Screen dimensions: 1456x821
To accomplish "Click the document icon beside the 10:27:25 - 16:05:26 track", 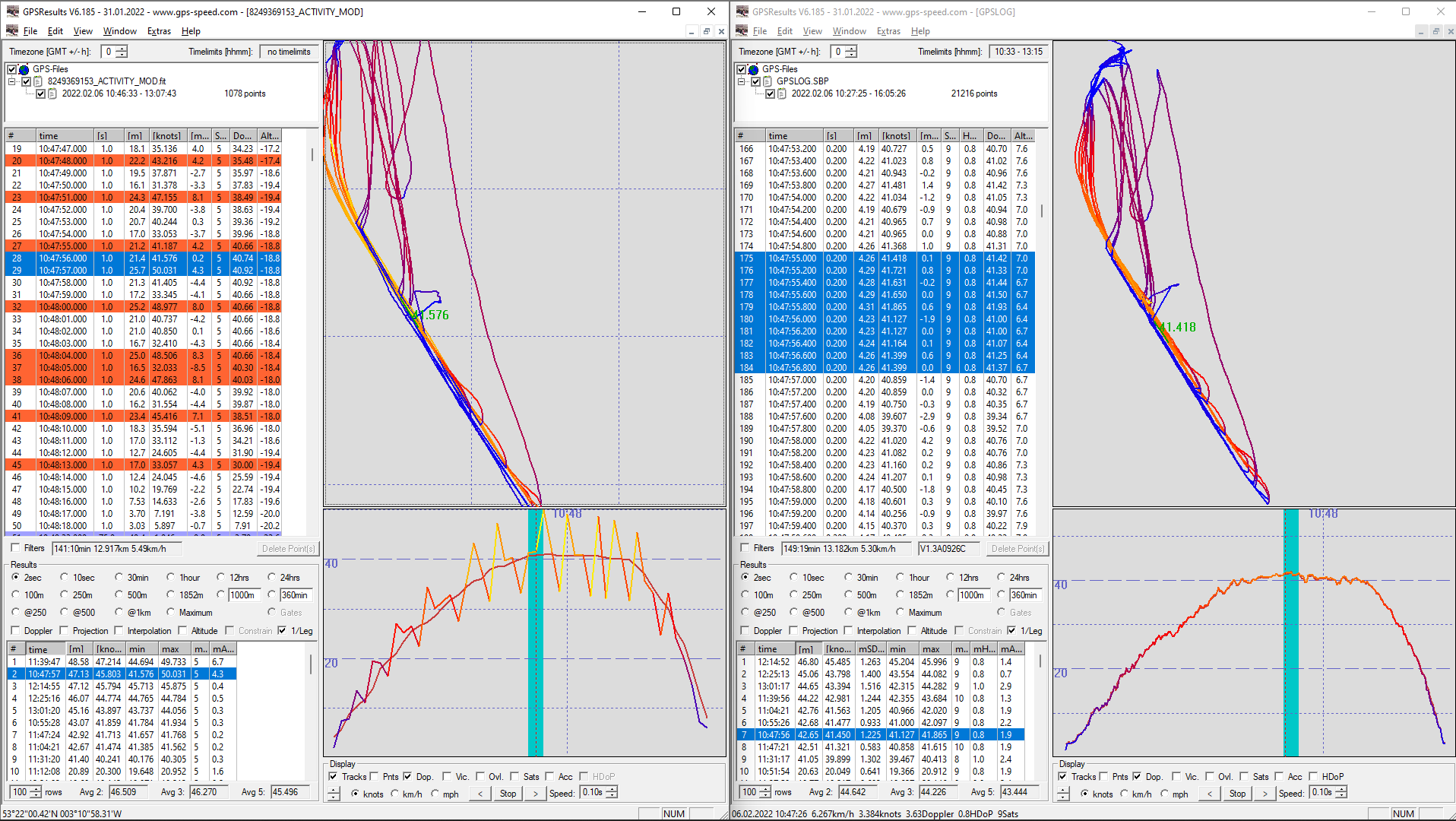I will pos(782,94).
